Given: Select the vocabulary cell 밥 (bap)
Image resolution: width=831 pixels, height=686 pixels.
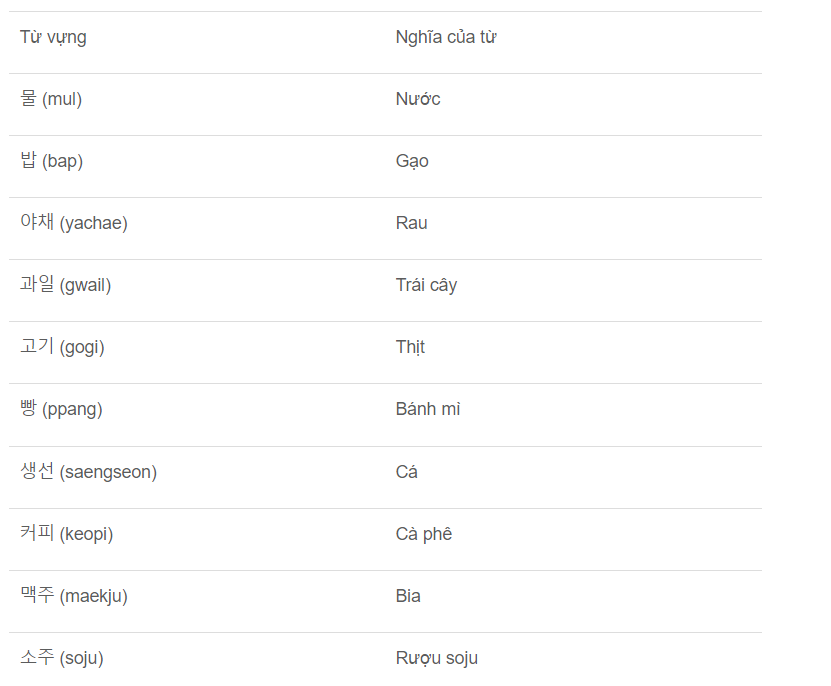Looking at the screenshot, I should tap(51, 161).
